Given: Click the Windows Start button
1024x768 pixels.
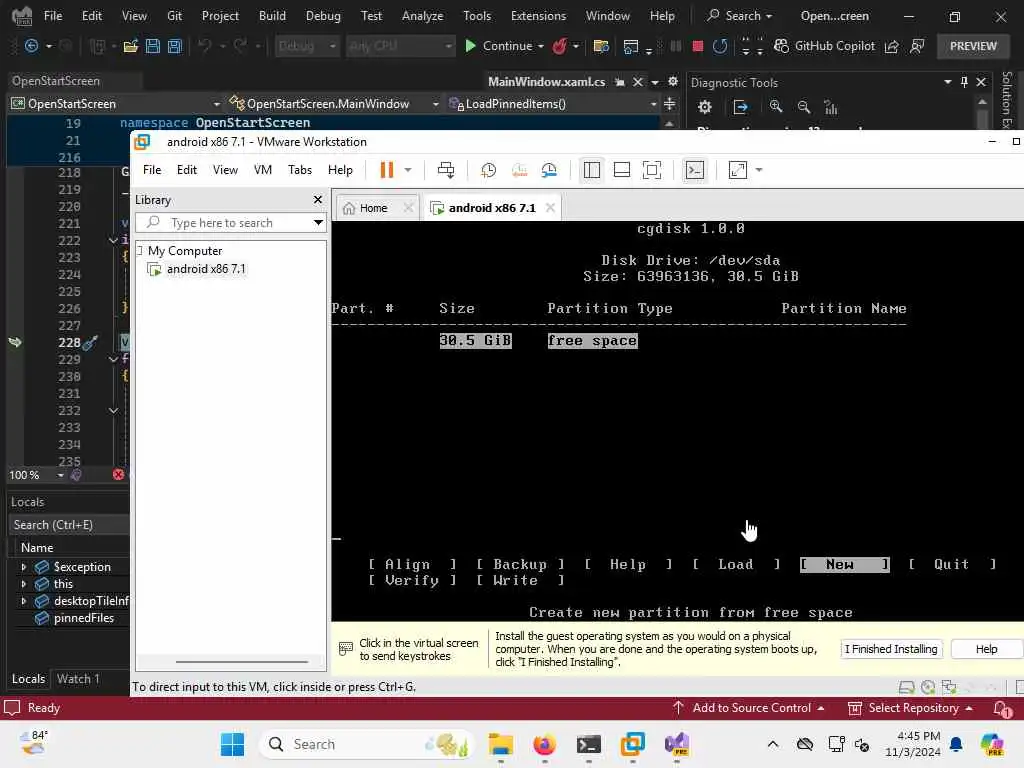Looking at the screenshot, I should click(232, 744).
